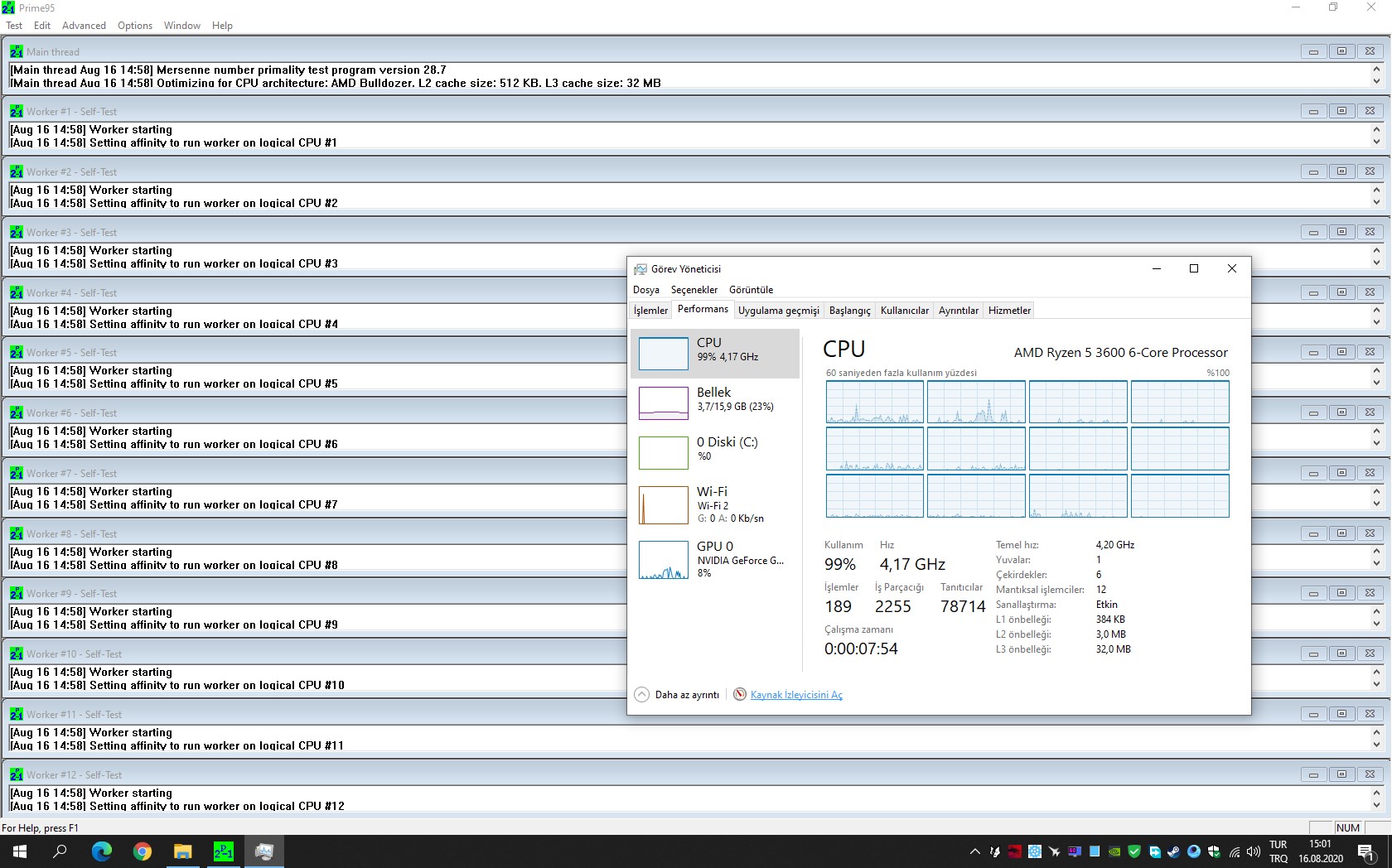Switch to the Ayrıntılar tab
The image size is (1392, 868).
[959, 311]
